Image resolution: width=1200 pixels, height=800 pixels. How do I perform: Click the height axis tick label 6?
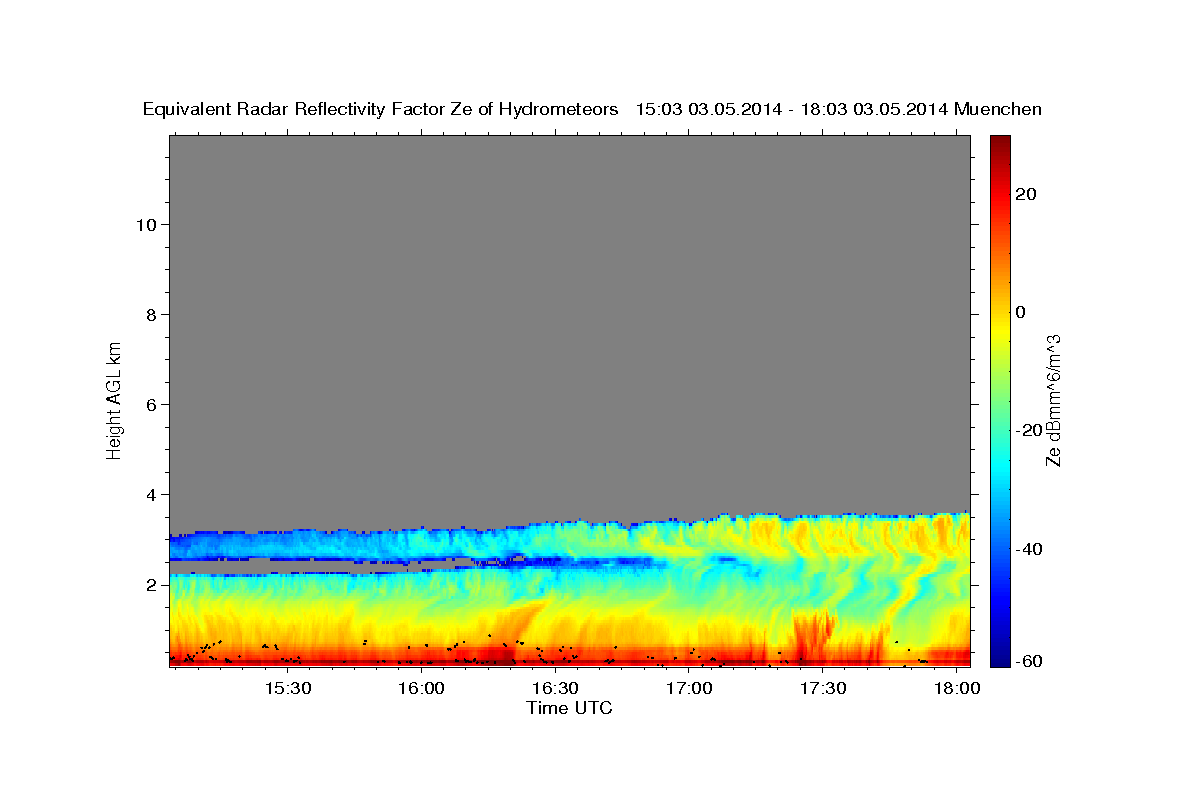(152, 404)
